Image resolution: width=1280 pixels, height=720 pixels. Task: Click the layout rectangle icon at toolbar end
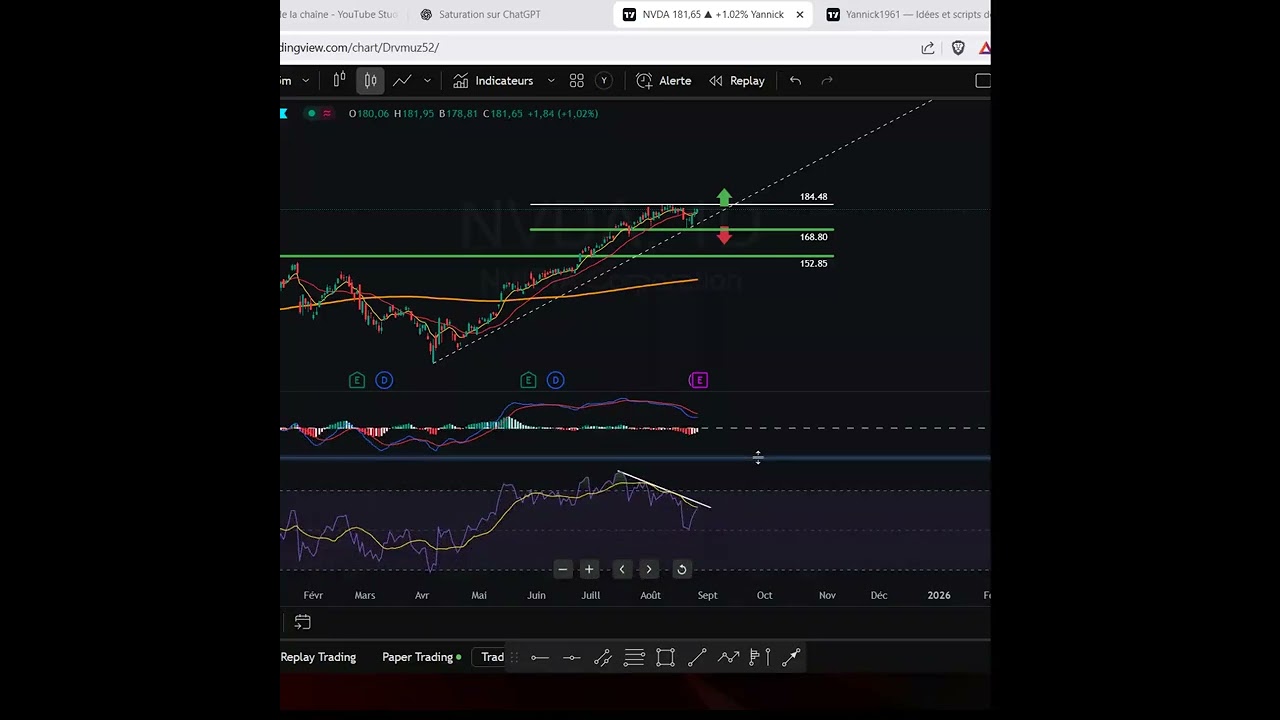pos(983,81)
